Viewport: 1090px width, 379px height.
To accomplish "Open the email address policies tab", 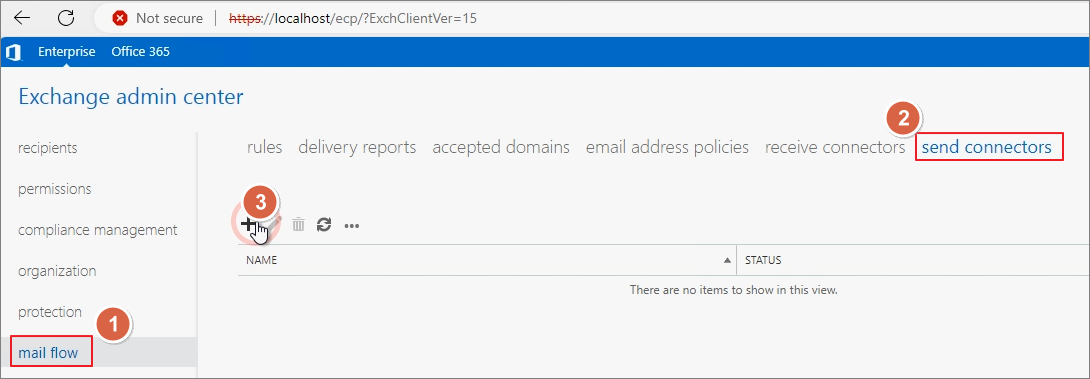I will click(x=667, y=147).
